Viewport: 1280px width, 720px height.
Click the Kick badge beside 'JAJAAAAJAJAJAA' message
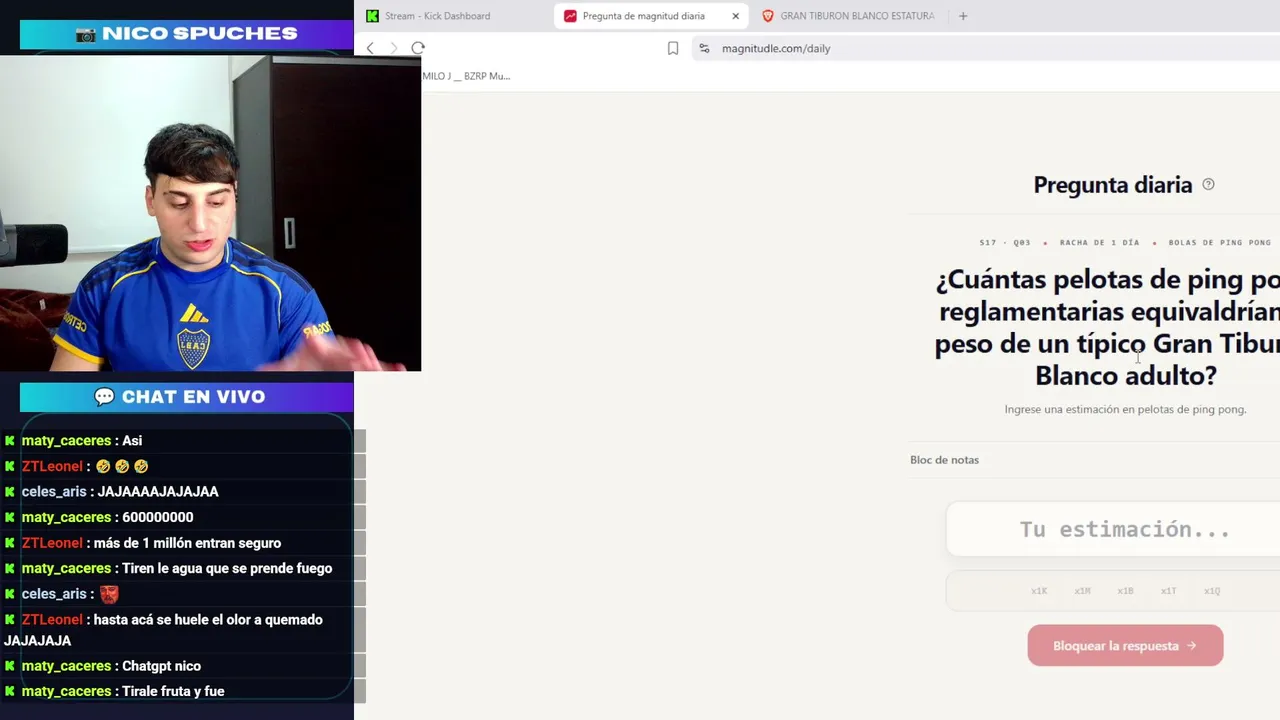point(10,492)
